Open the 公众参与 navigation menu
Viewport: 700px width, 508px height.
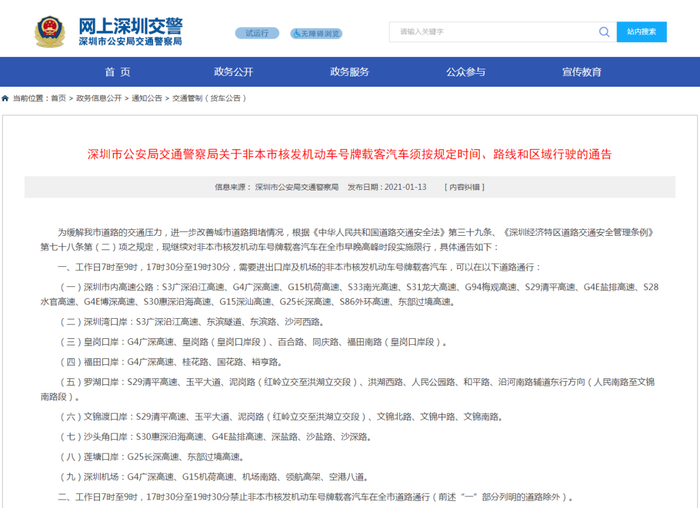(466, 72)
